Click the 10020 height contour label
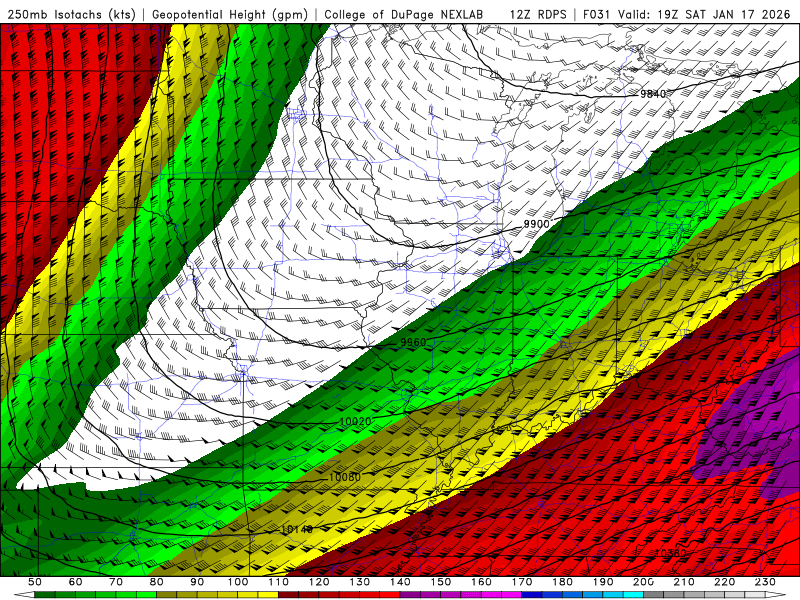800x600 pixels. [x=356, y=421]
